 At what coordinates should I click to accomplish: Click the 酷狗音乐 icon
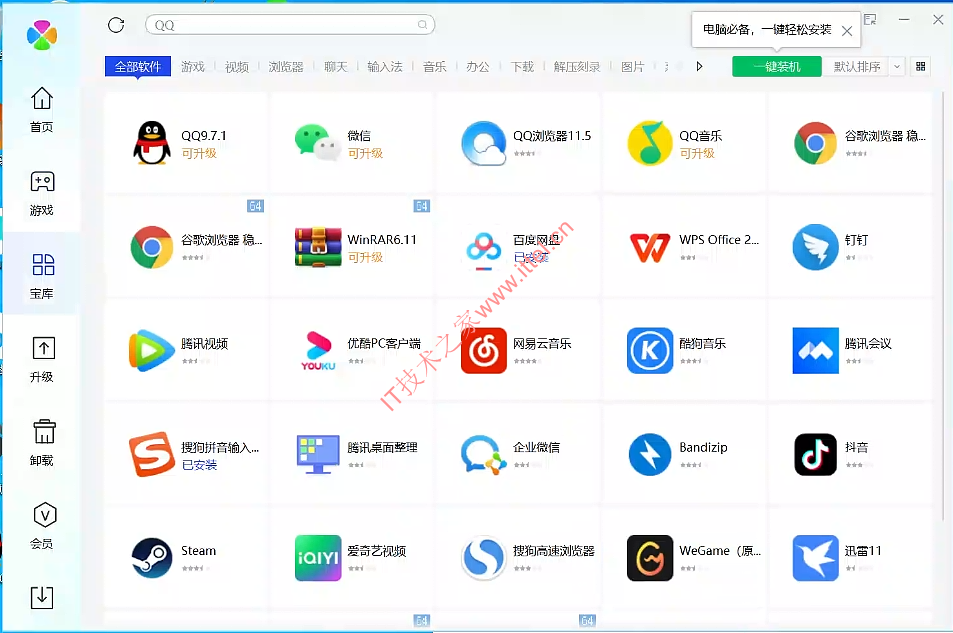point(650,350)
